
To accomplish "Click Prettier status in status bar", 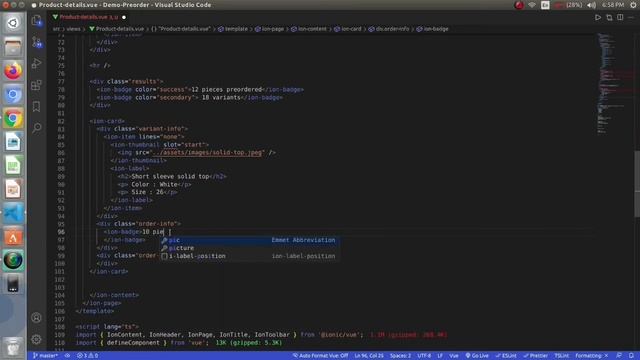I will [536, 356].
